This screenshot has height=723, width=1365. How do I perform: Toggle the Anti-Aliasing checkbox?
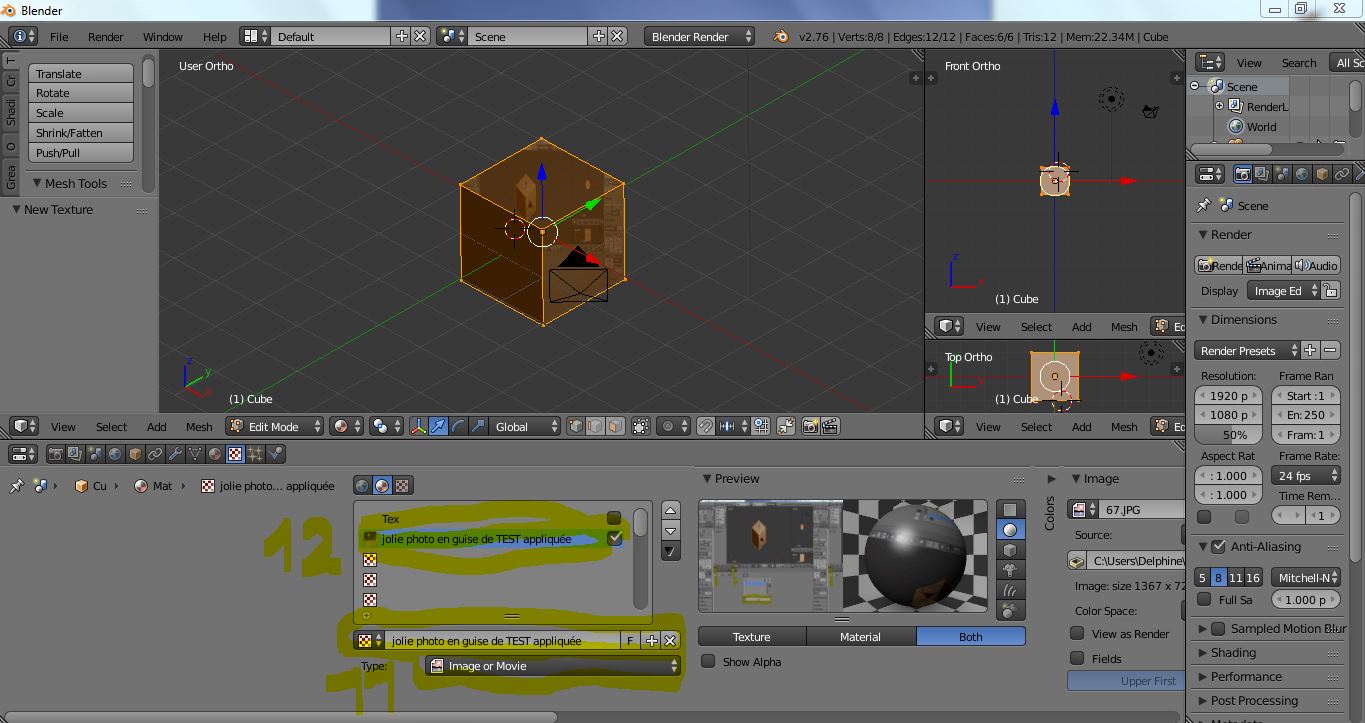(1218, 547)
